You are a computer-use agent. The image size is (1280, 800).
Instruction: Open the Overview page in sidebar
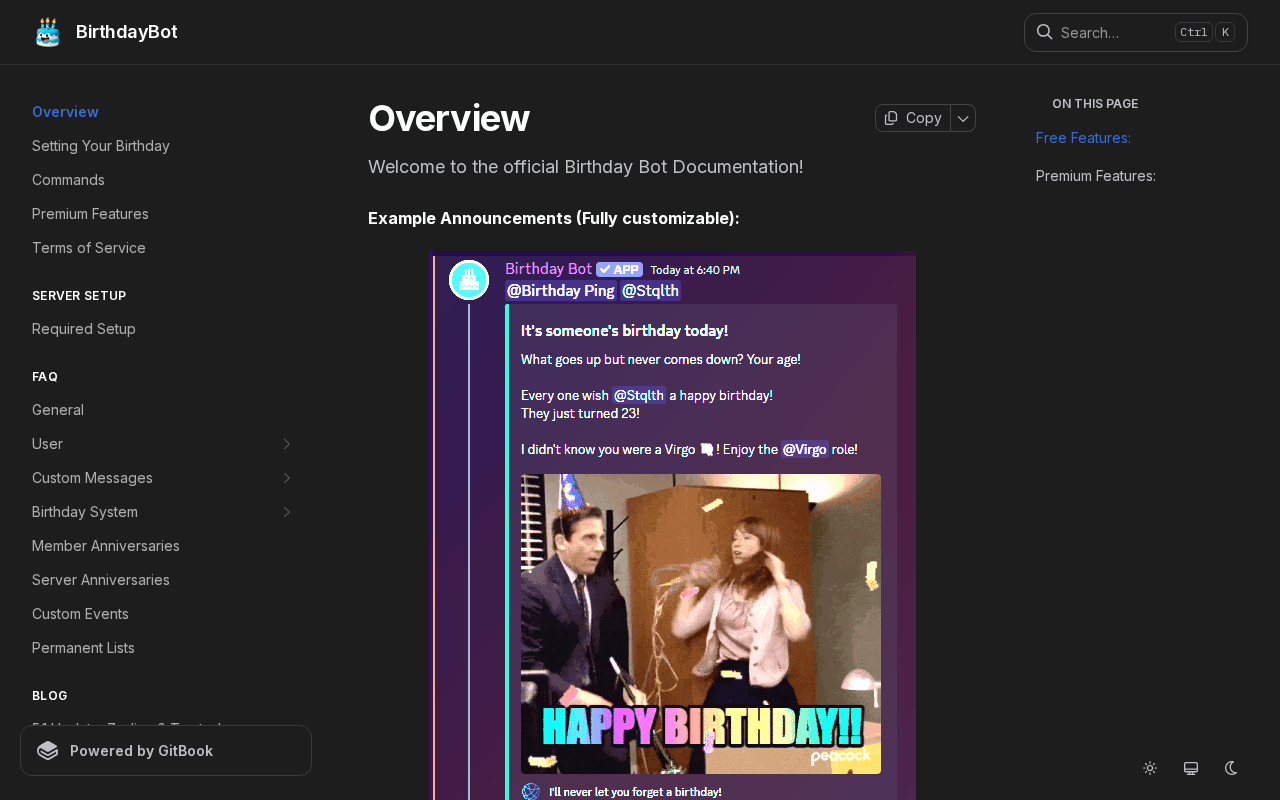pyautogui.click(x=65, y=112)
